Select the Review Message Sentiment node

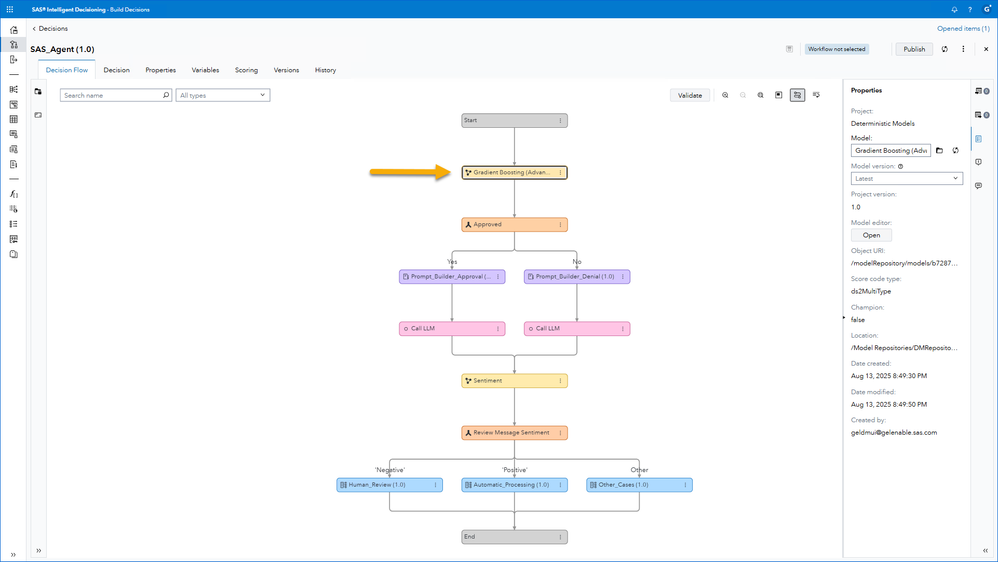[514, 433]
